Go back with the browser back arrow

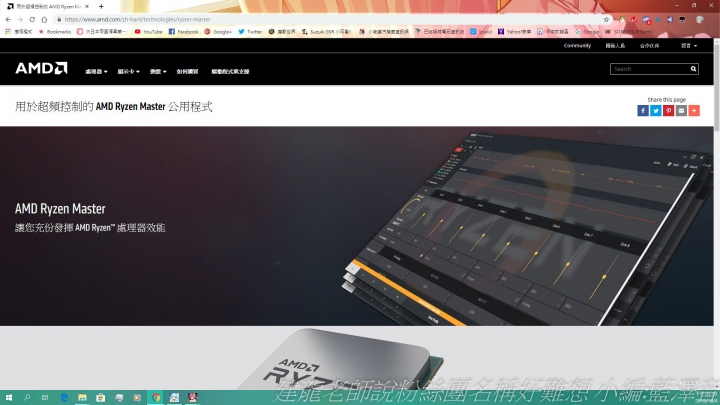pos(8,19)
